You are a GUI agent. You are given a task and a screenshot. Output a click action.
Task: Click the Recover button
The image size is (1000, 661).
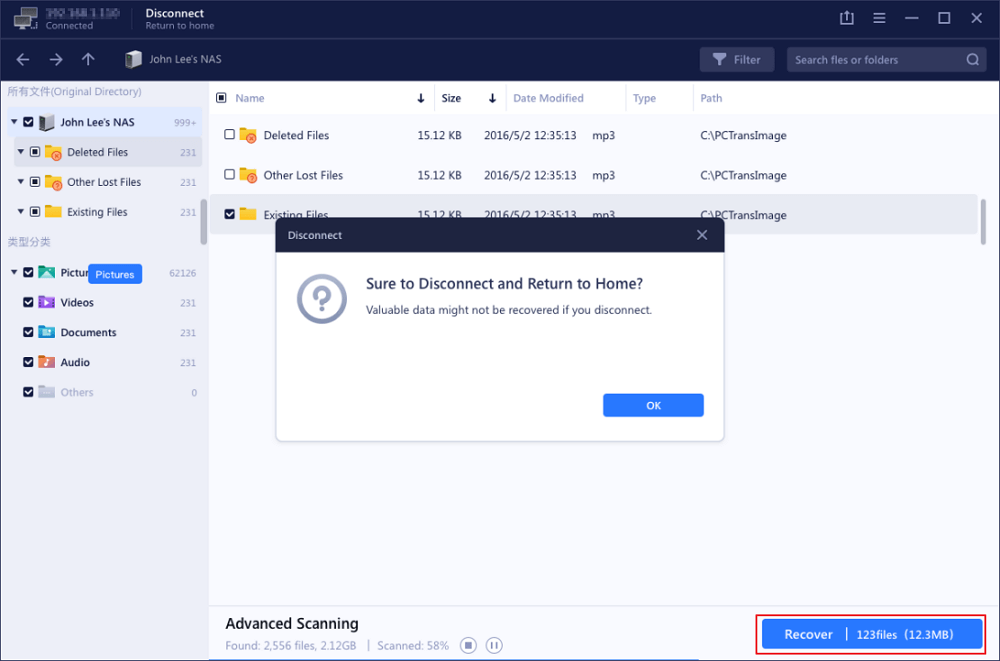pyautogui.click(x=808, y=634)
